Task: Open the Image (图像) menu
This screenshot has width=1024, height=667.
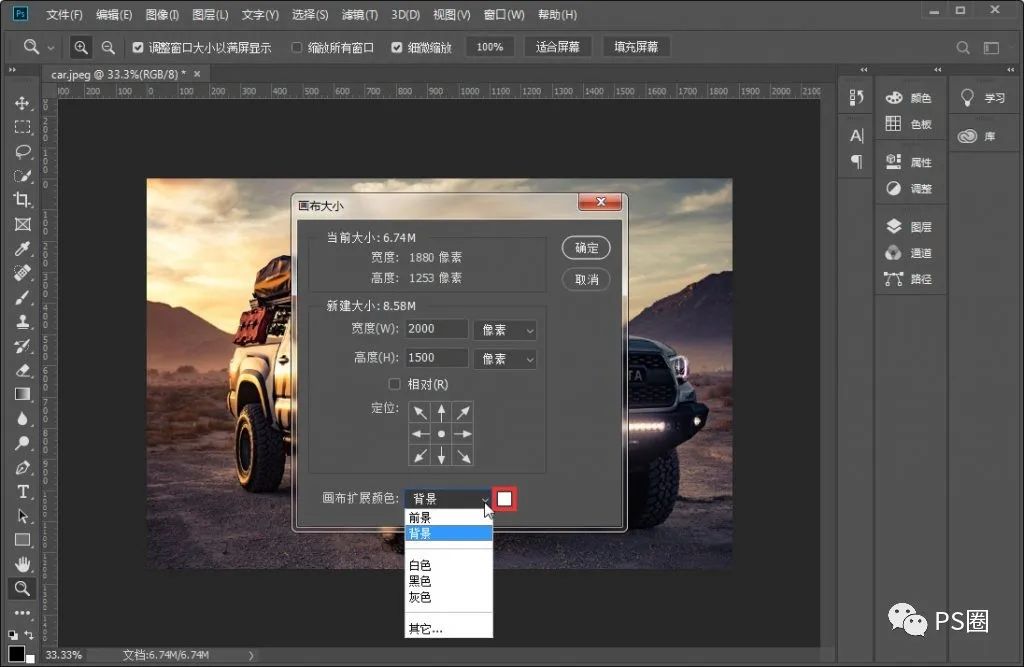Action: pos(162,14)
